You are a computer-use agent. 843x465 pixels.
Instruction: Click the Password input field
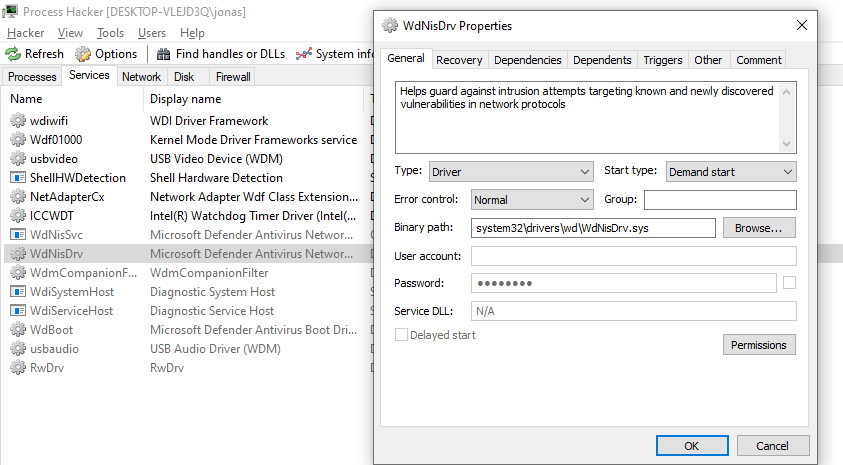[x=624, y=283]
